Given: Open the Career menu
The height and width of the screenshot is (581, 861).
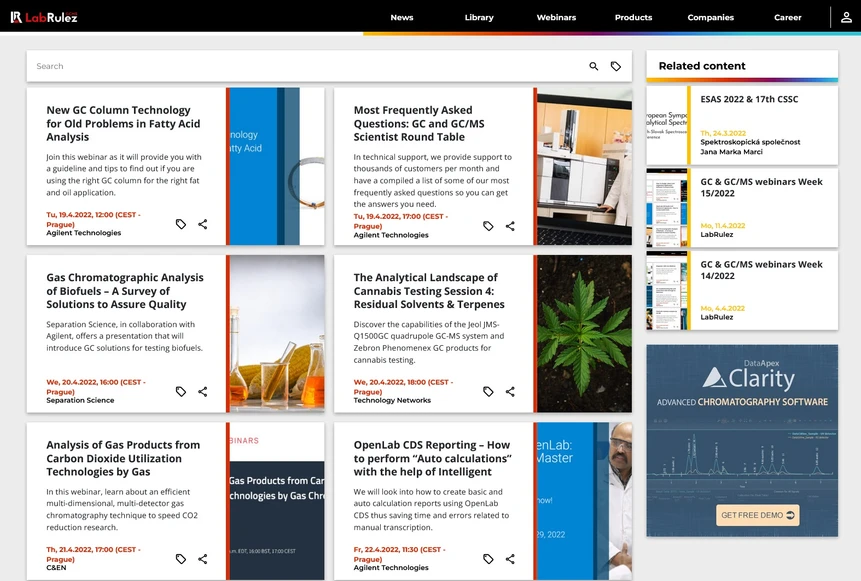Looking at the screenshot, I should click(x=787, y=18).
